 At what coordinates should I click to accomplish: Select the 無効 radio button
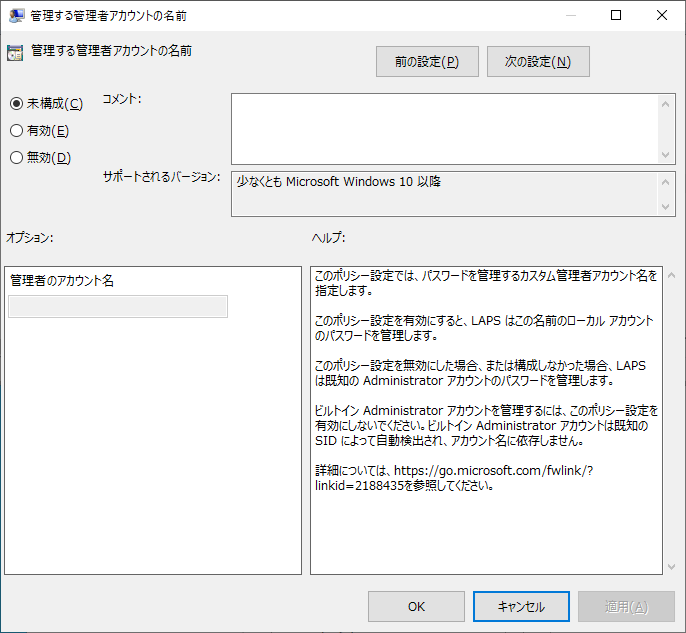point(16,157)
